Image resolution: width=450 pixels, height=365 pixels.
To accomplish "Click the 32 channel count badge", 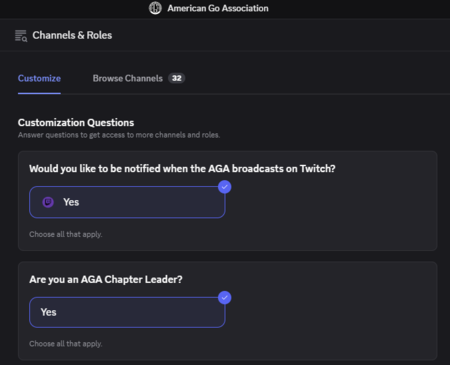I will 176,78.
